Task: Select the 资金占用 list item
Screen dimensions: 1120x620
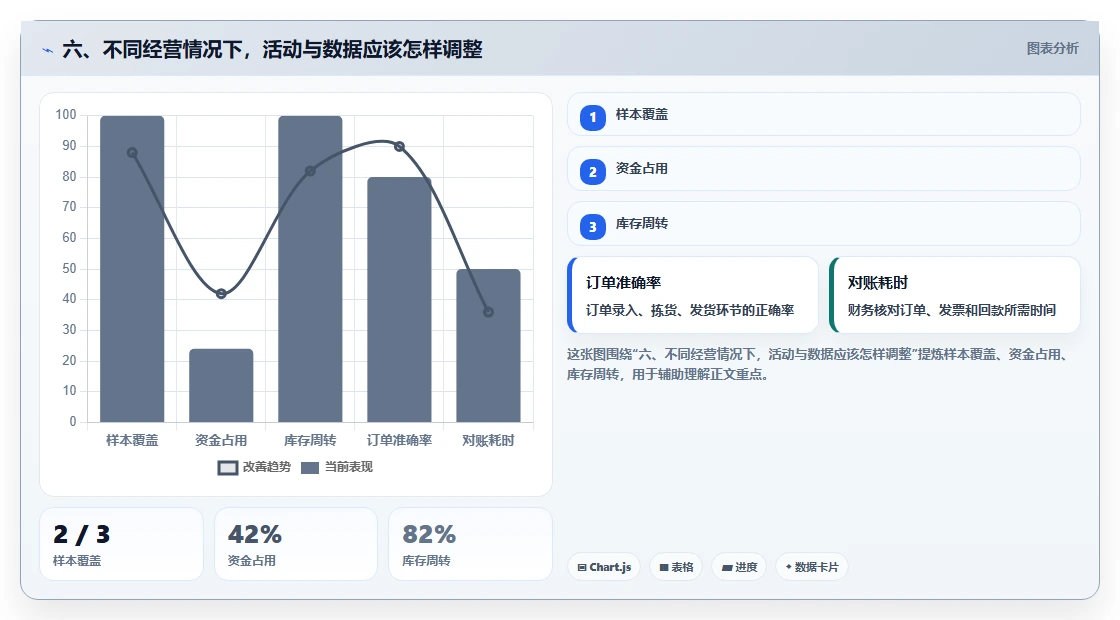Action: click(x=824, y=169)
